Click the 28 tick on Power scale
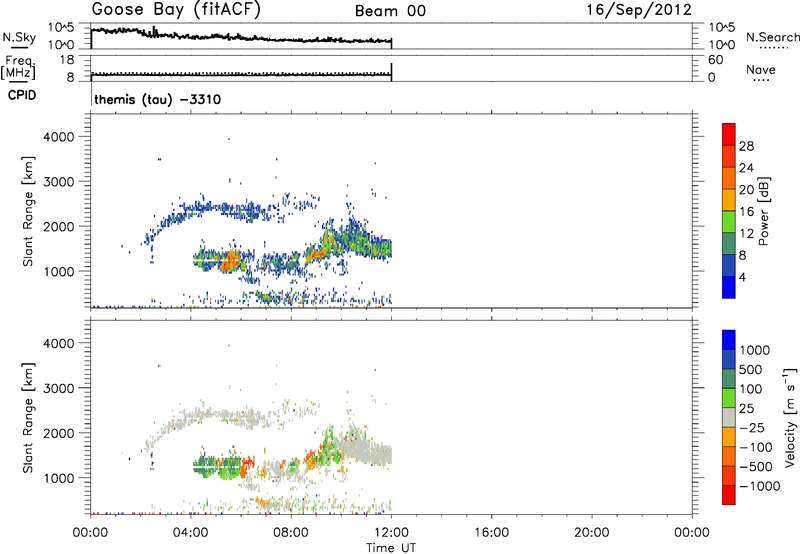This screenshot has width=800, height=554. [x=746, y=146]
